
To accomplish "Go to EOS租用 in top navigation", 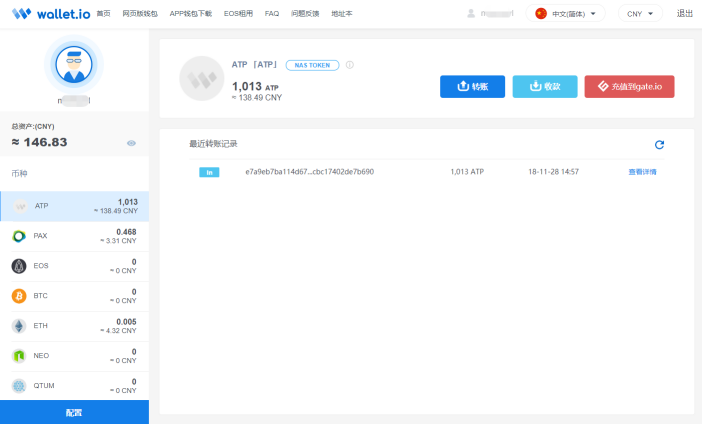I will pyautogui.click(x=239, y=14).
